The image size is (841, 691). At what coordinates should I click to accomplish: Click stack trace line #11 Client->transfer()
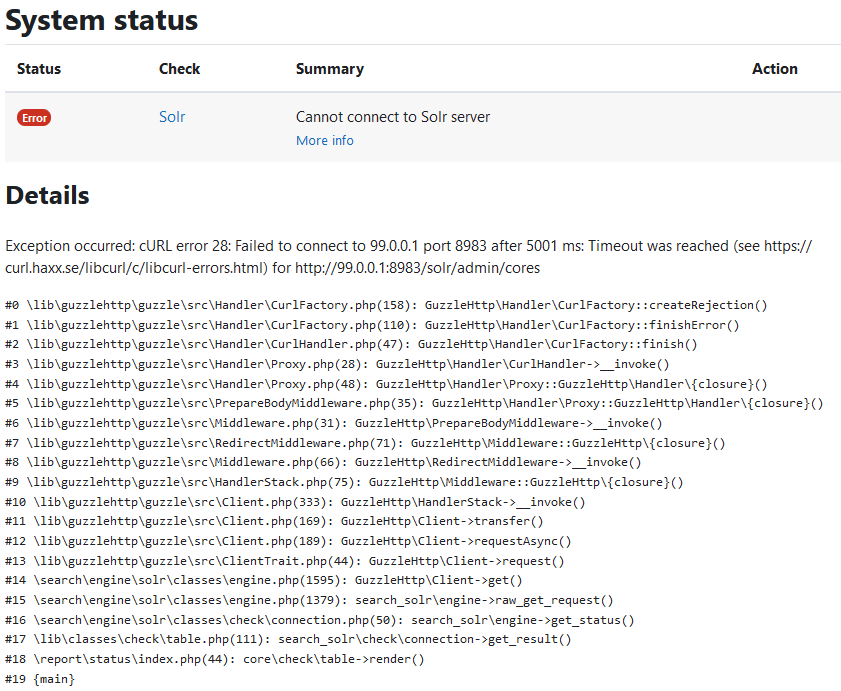coord(274,521)
